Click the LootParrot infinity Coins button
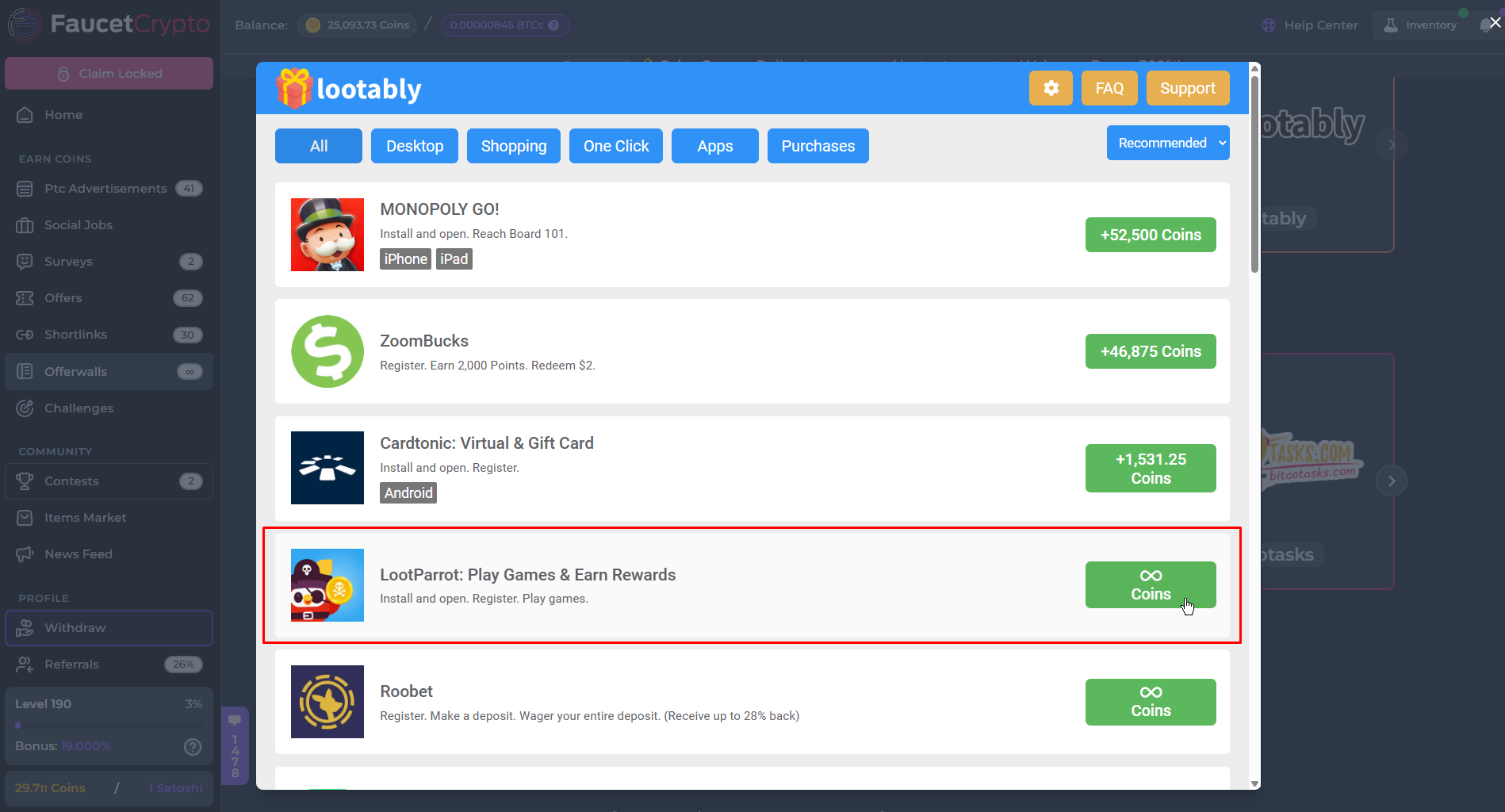Screen dimensions: 1505x812 1151,585
